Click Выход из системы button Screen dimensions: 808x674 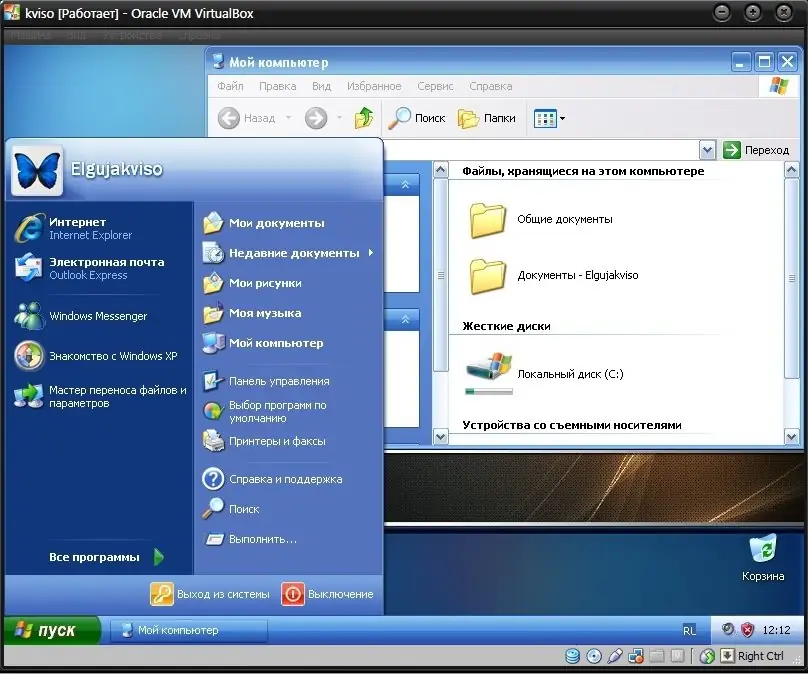(x=210, y=594)
